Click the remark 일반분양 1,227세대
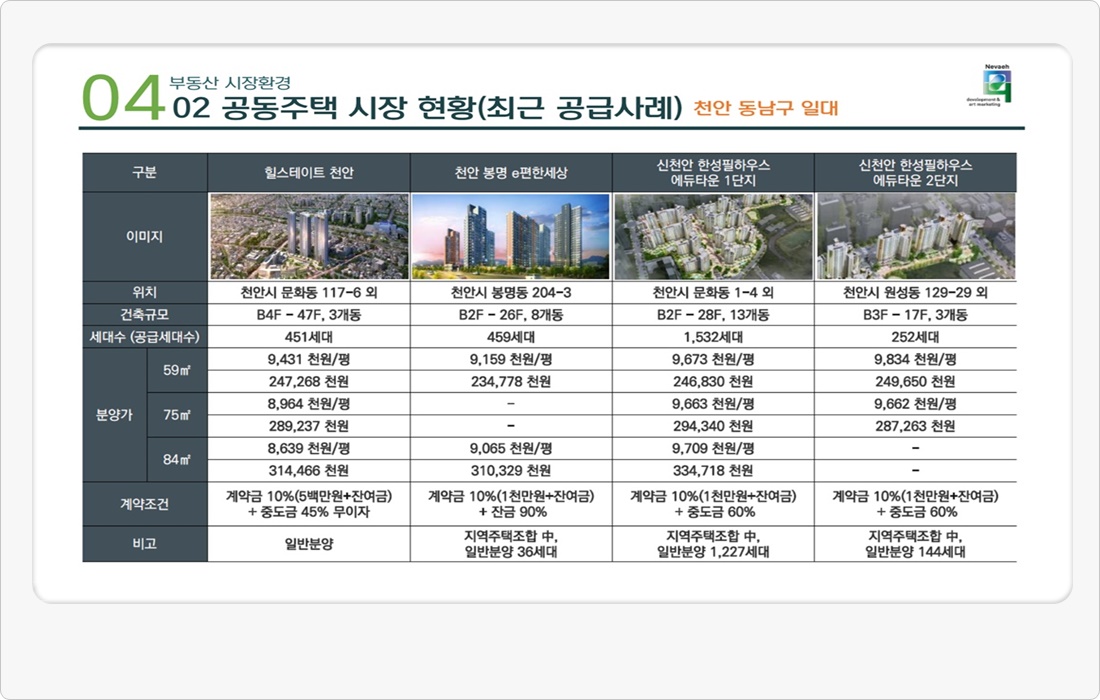The image size is (1100, 700). [713, 551]
